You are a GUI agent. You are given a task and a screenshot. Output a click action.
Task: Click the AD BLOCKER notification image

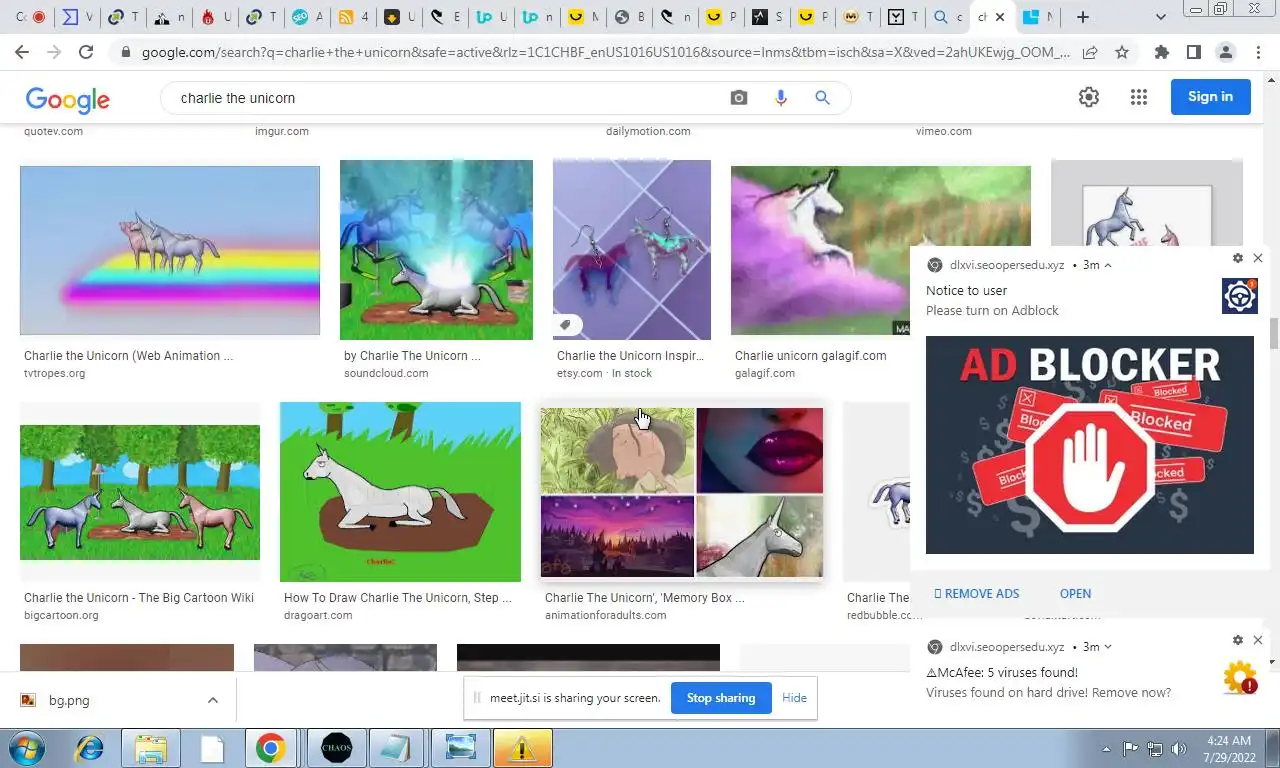(x=1089, y=445)
